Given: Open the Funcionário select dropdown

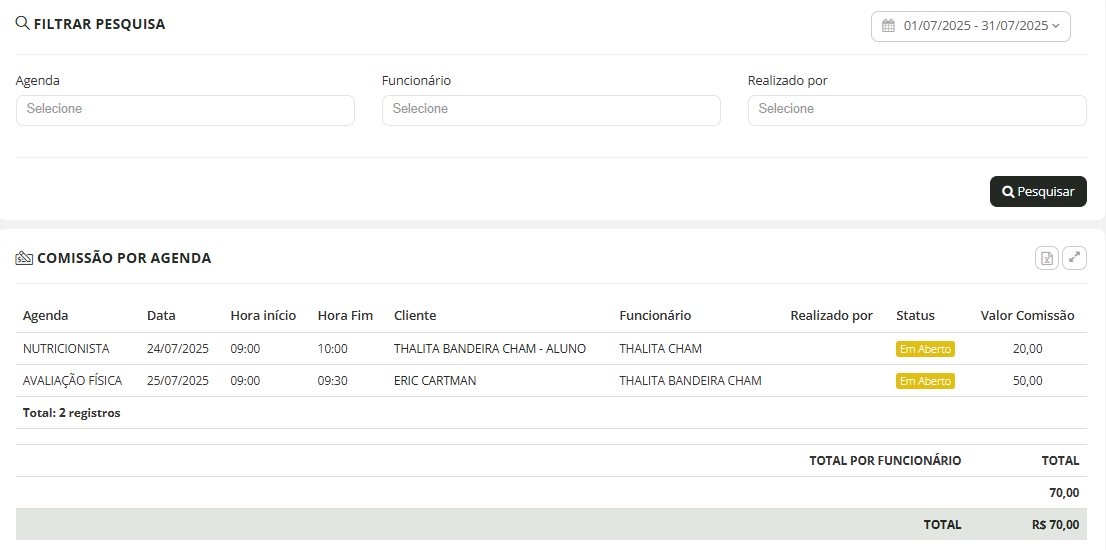Looking at the screenshot, I should click(551, 110).
